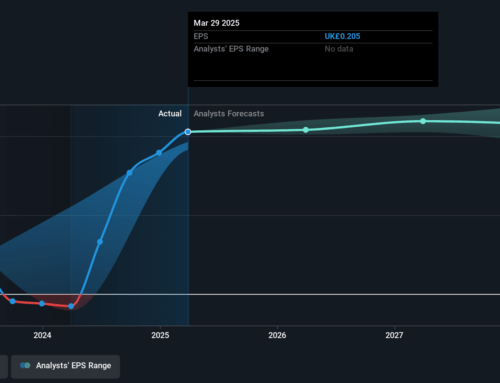The width and height of the screenshot is (500, 383).
Task: Click the Analysts' EPS Range legend icon
Action: [x=25, y=366]
